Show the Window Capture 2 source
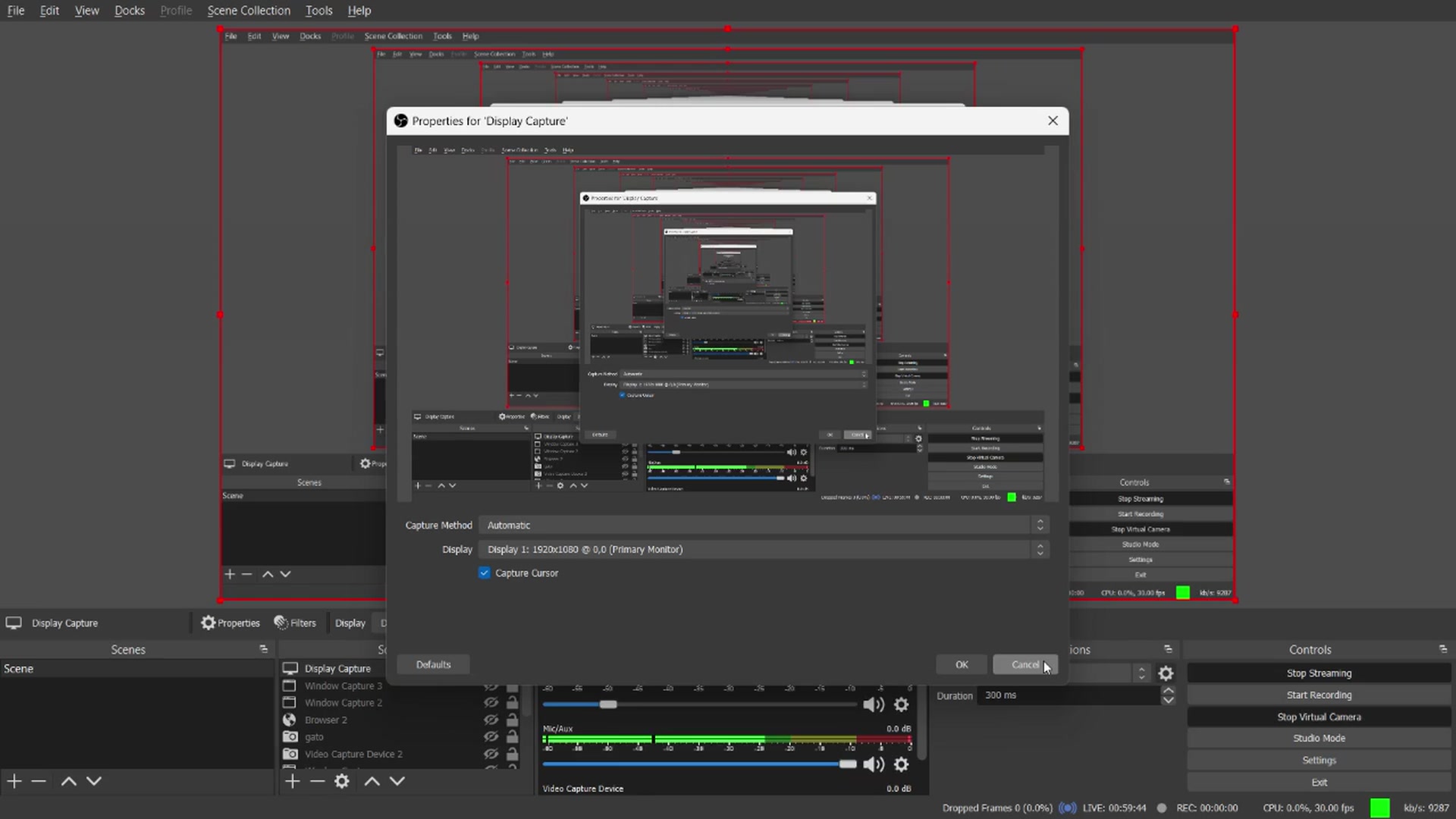The image size is (1456, 819). pos(491,702)
